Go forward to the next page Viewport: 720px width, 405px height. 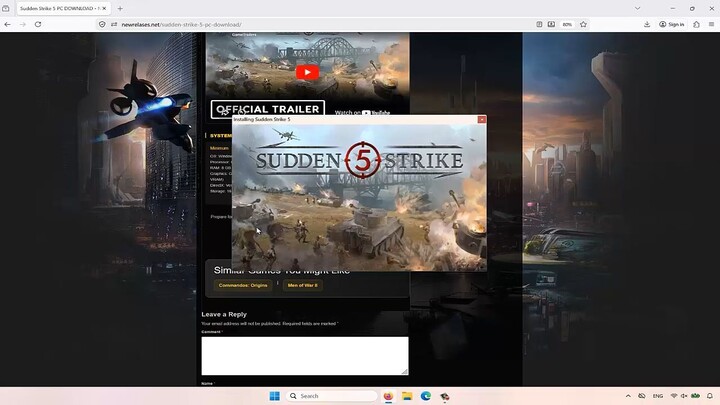click(x=22, y=24)
